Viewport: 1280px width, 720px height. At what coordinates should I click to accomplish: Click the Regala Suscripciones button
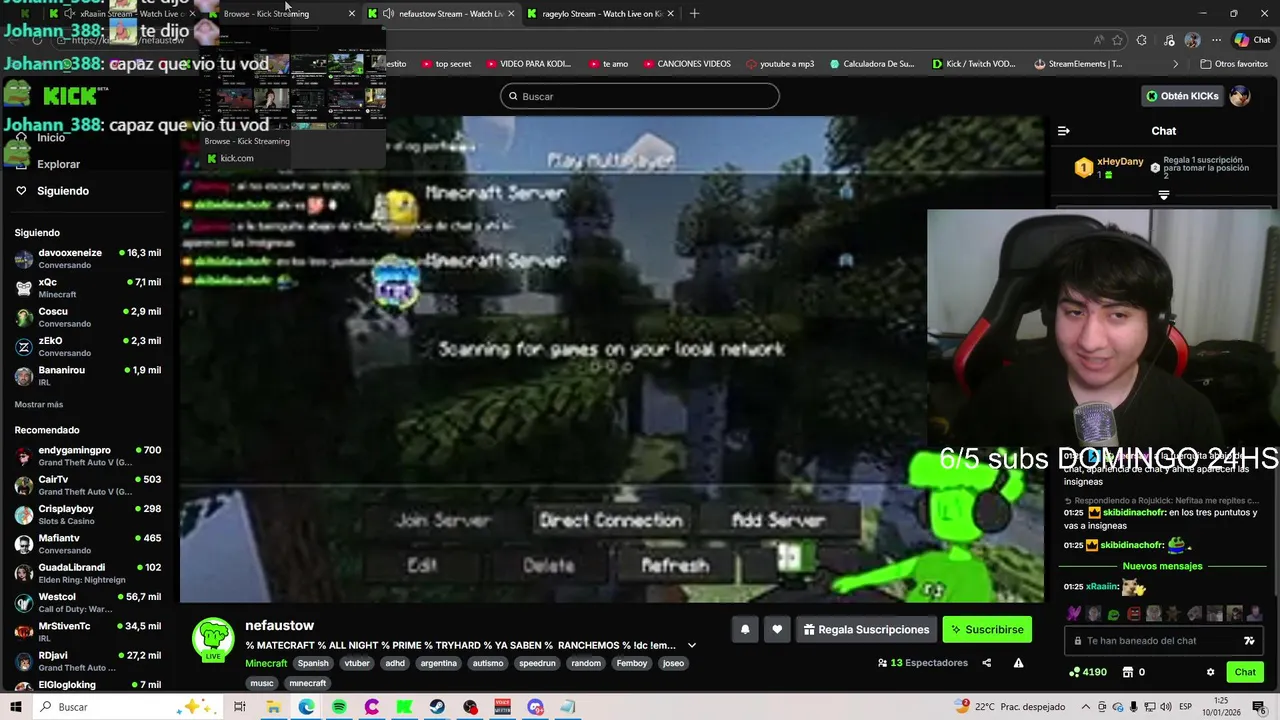coord(866,630)
